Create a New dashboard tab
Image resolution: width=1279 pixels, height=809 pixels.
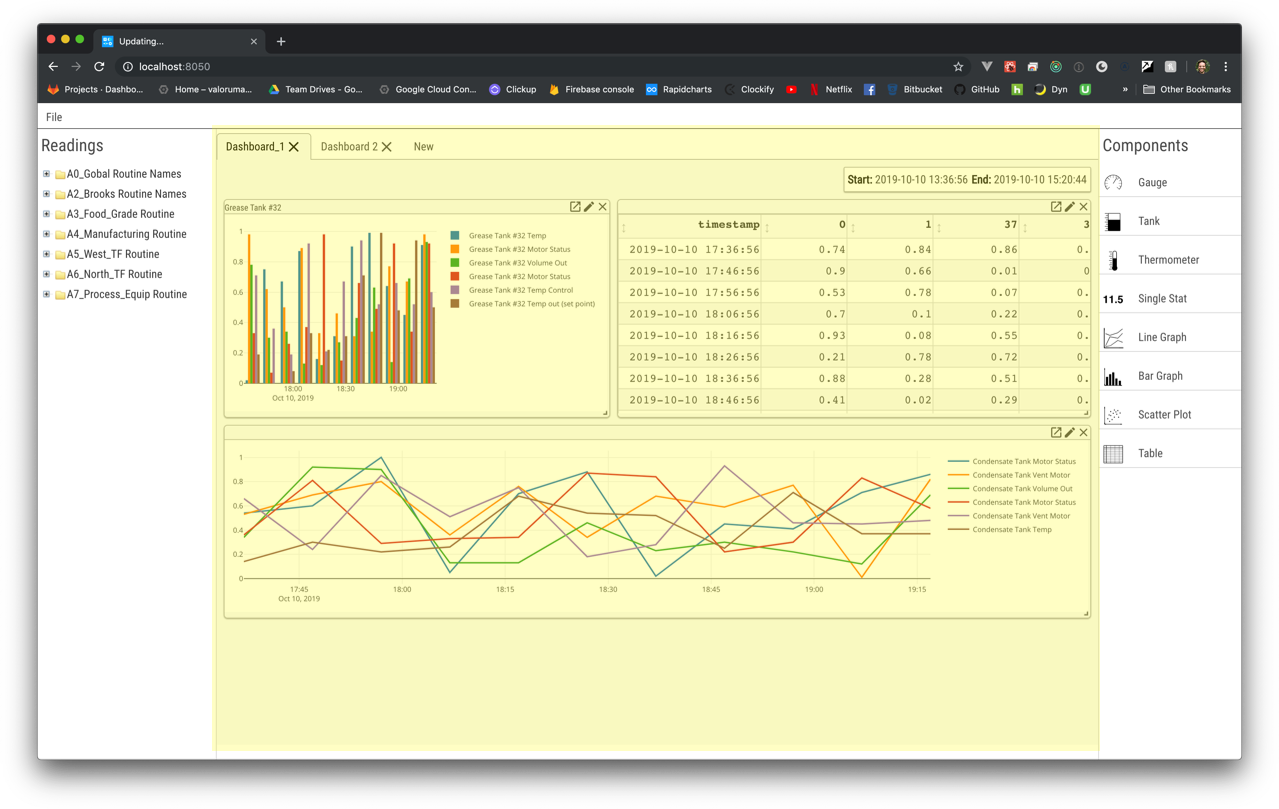423,147
